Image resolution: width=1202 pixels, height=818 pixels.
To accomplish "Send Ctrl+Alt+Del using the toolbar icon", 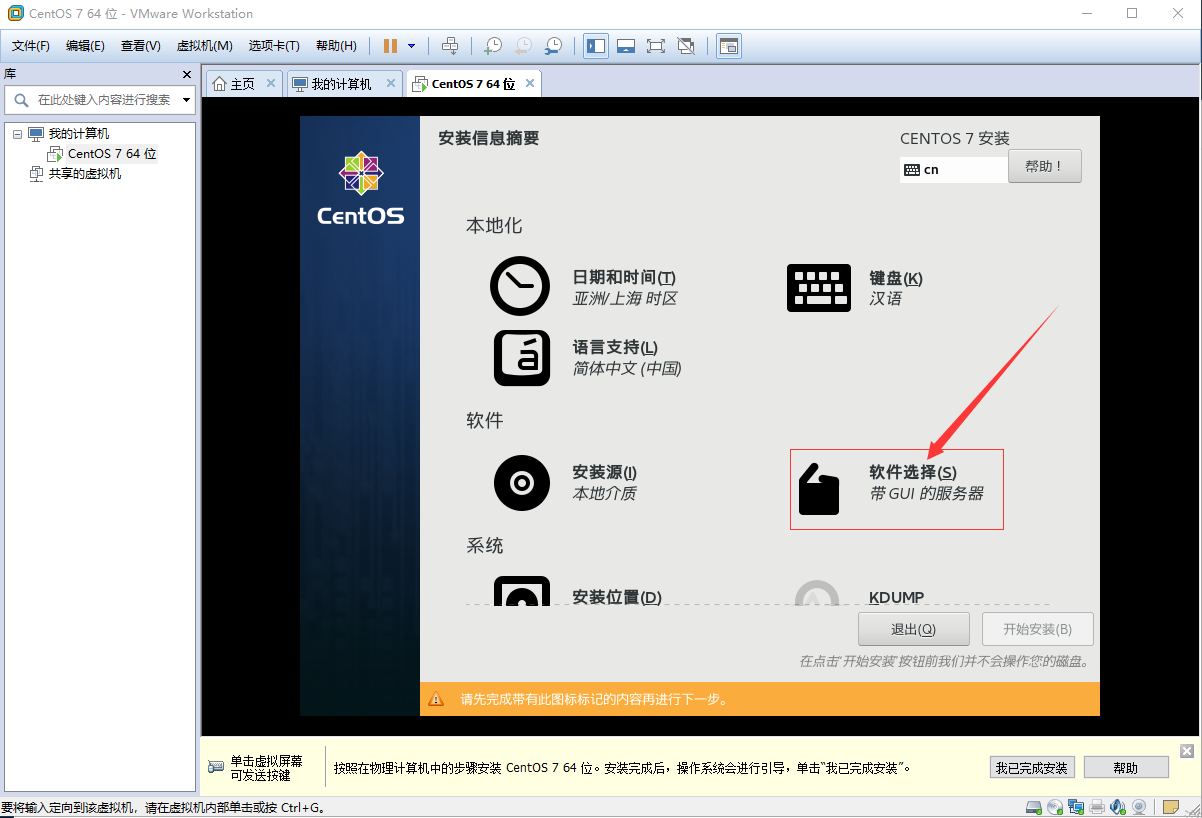I will tap(450, 46).
